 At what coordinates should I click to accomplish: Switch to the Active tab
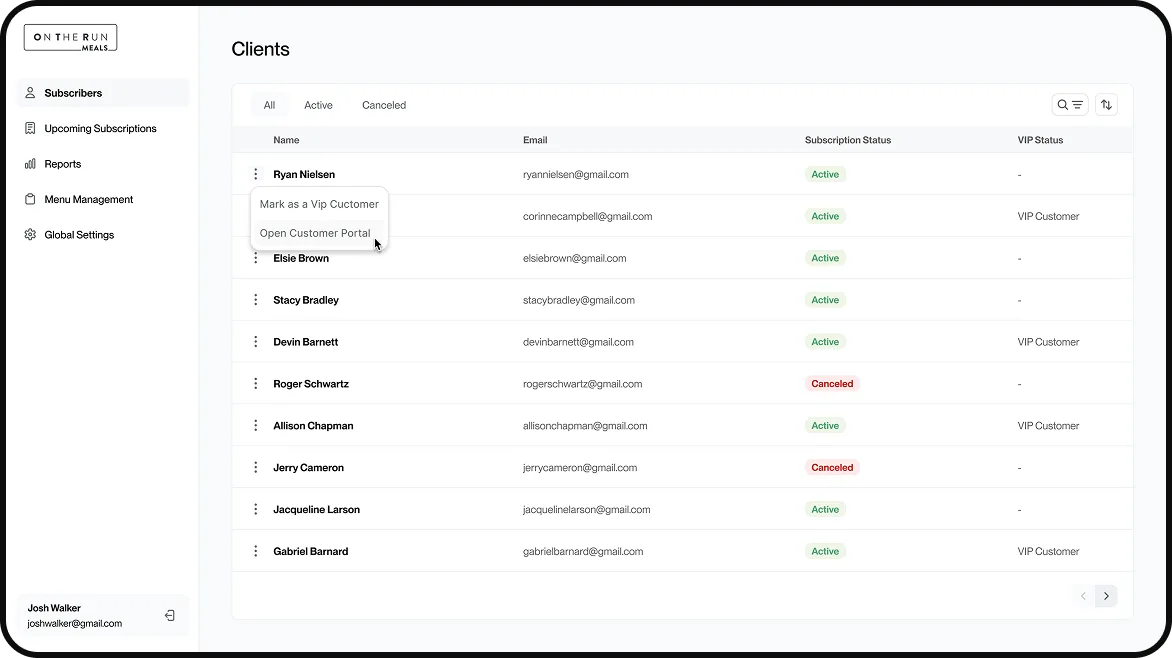pos(318,105)
